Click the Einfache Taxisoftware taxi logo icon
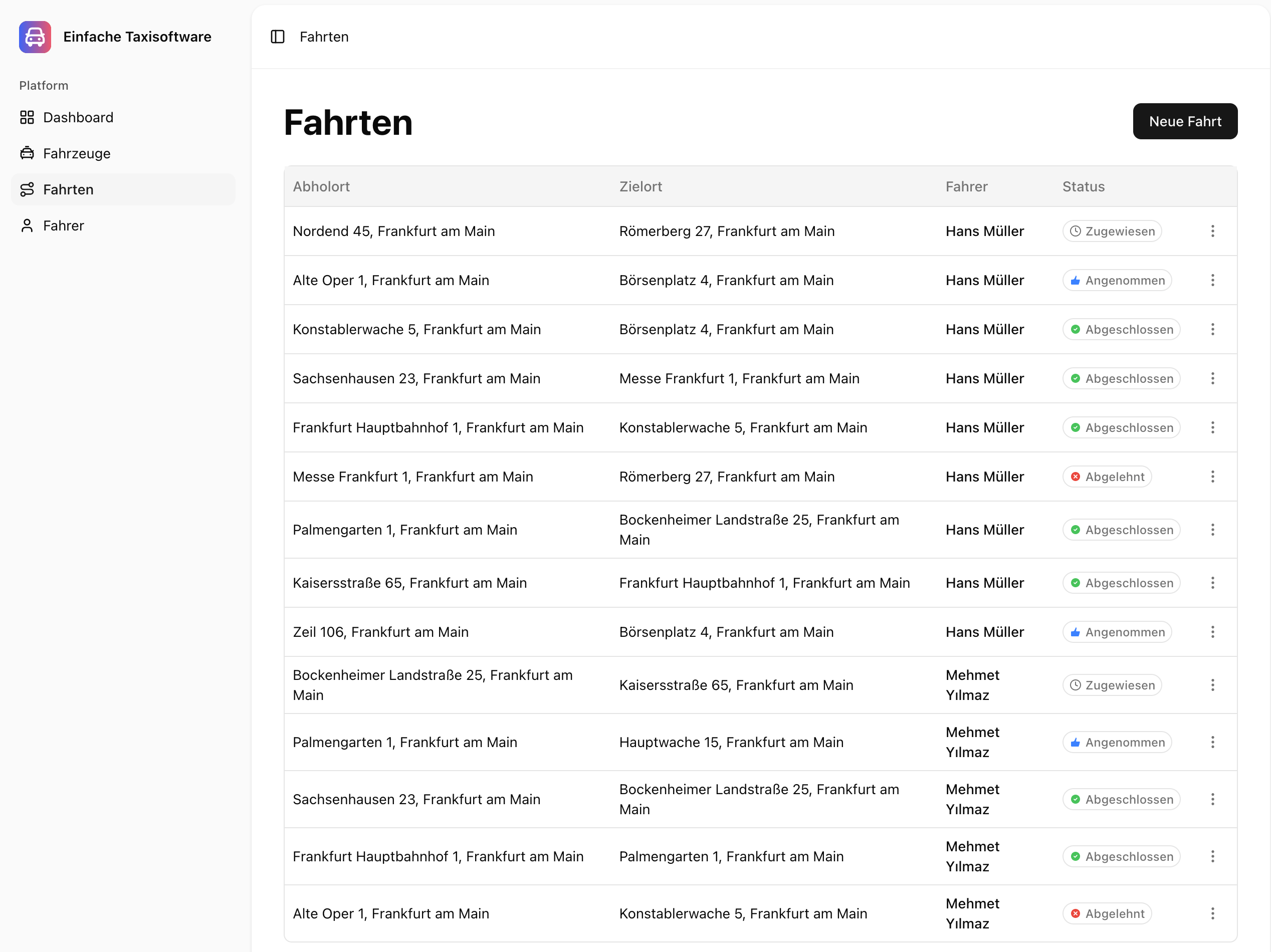Image resolution: width=1271 pixels, height=952 pixels. (x=35, y=37)
